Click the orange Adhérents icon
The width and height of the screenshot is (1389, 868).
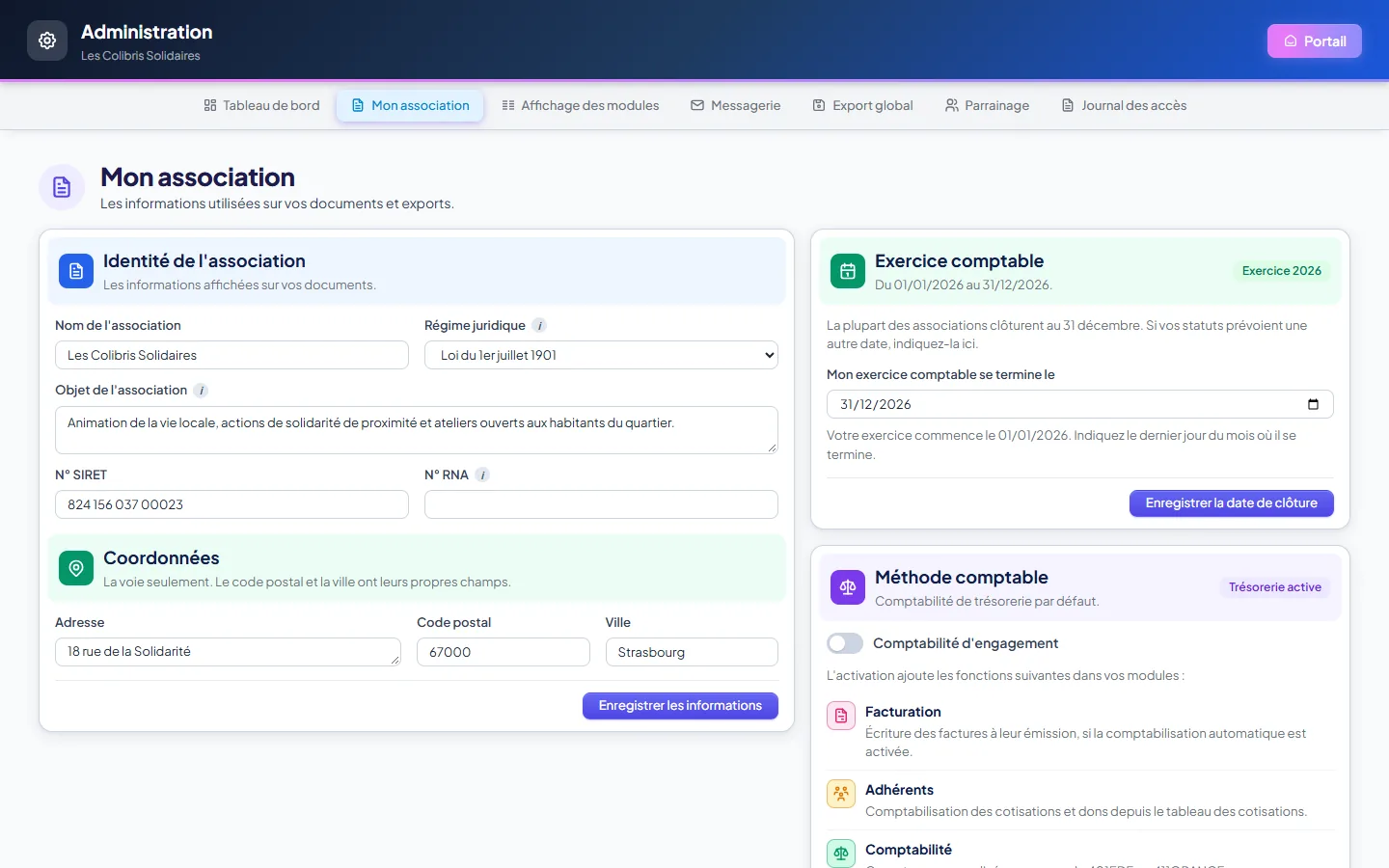click(x=841, y=794)
